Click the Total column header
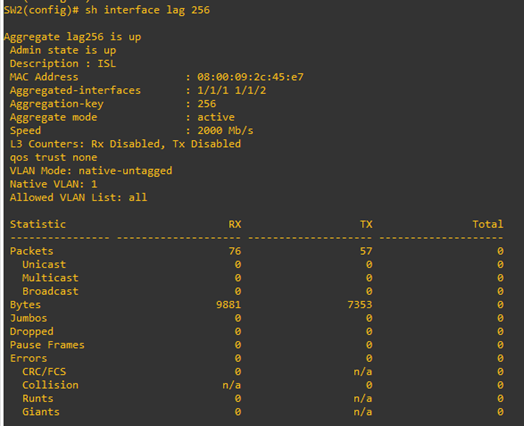This screenshot has width=524, height=426. click(488, 224)
